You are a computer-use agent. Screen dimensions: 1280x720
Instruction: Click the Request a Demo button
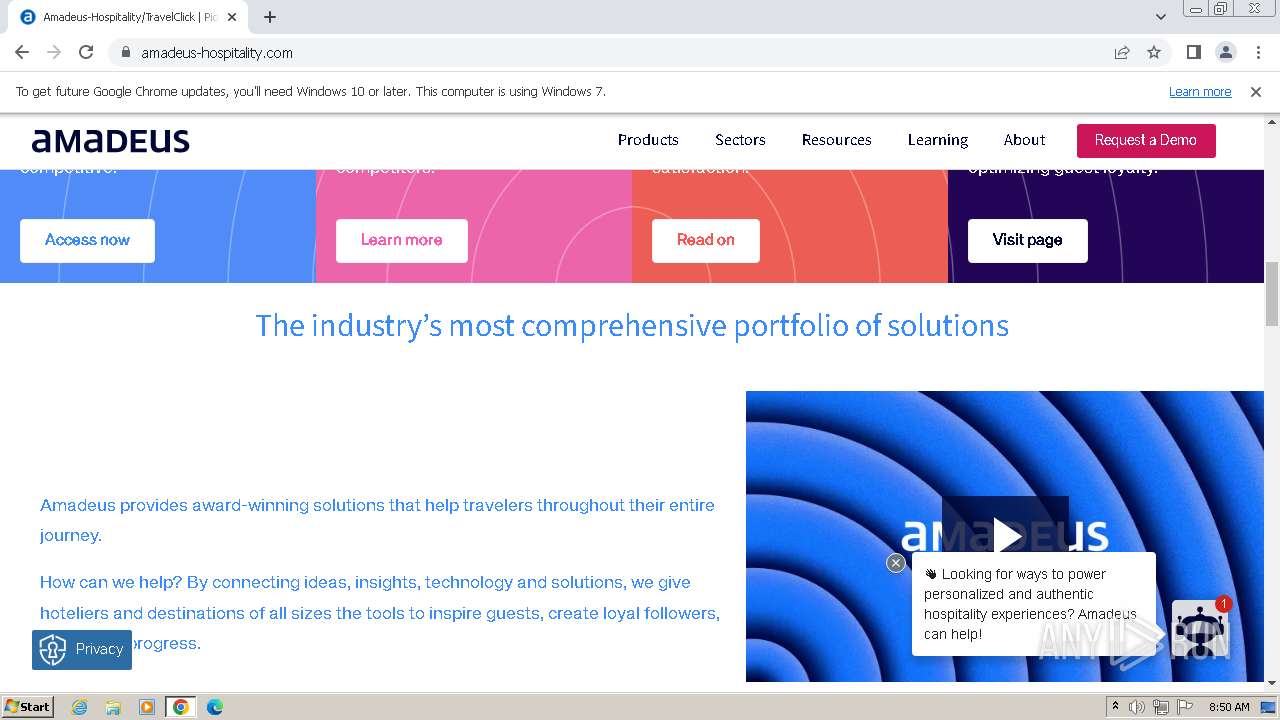(1146, 141)
